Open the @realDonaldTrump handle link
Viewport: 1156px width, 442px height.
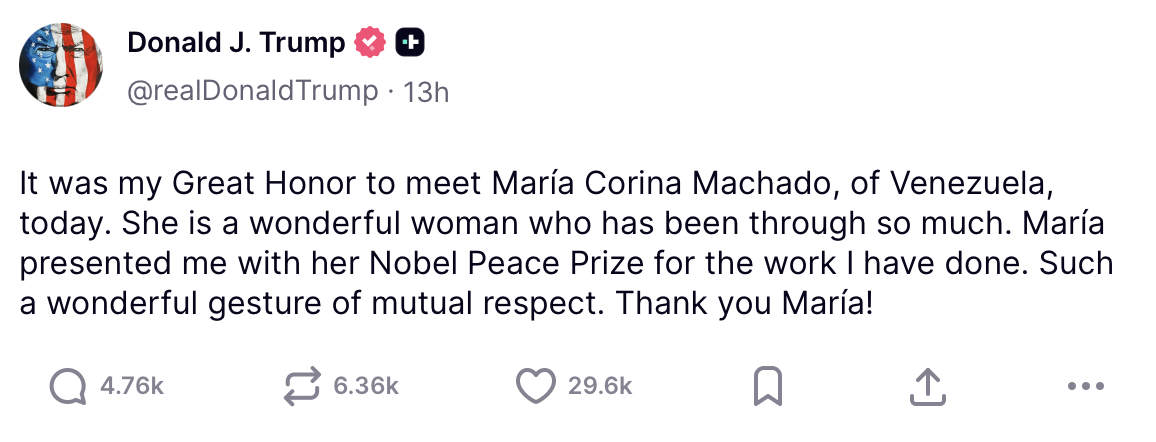pyautogui.click(x=253, y=91)
